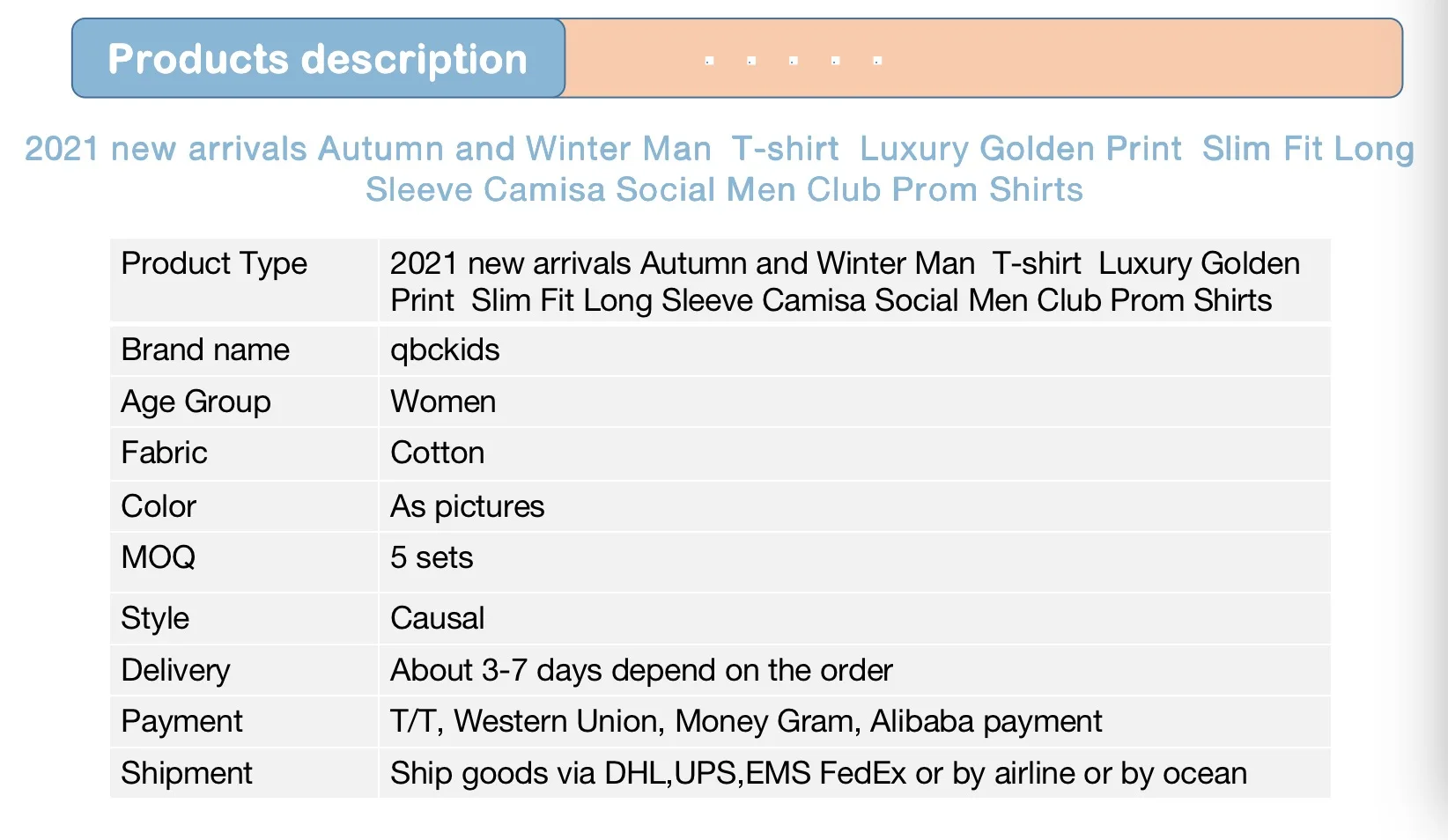
Task: Select the MOQ label cell
Action: click(159, 557)
